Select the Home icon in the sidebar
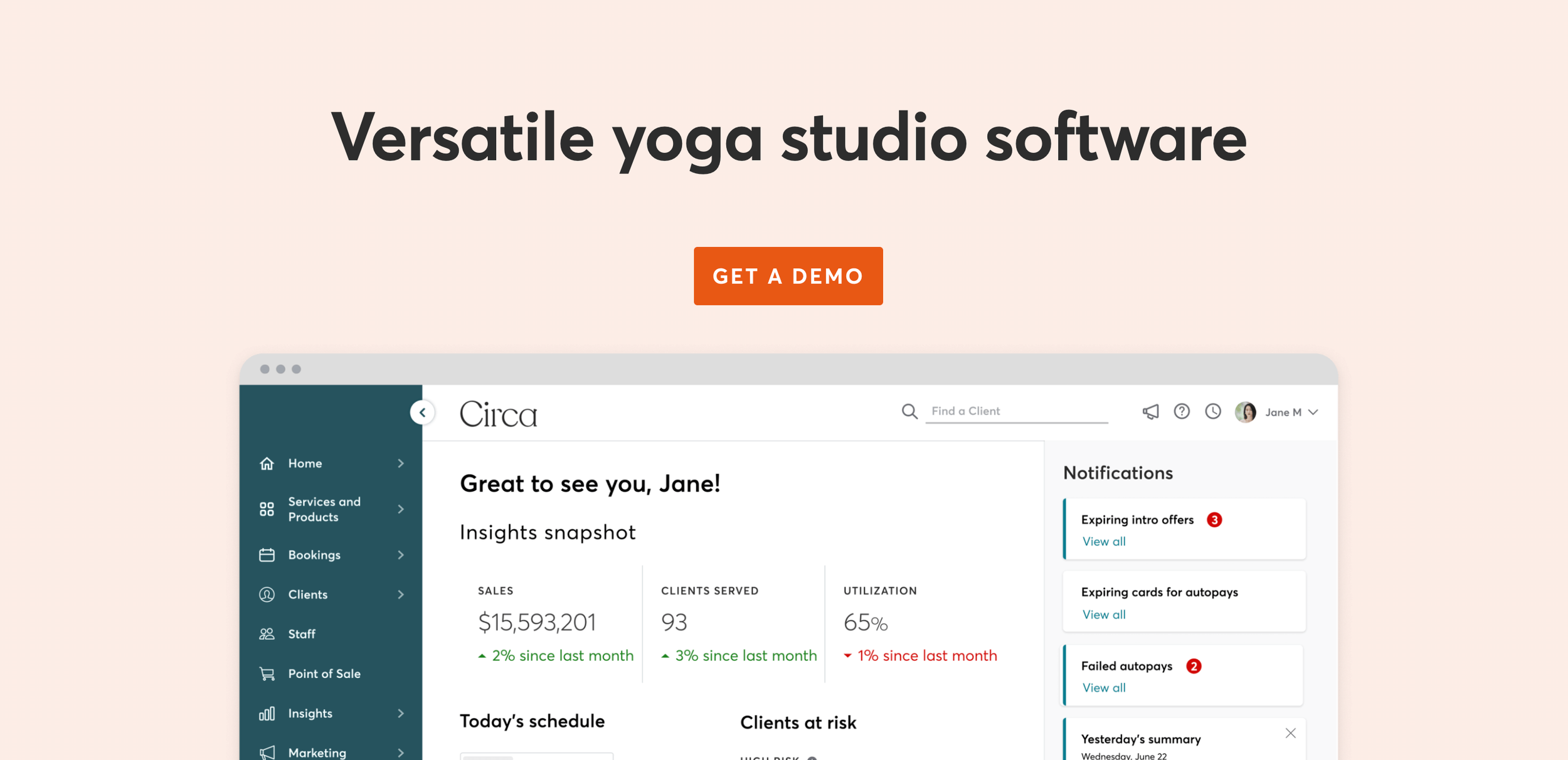The width and height of the screenshot is (1568, 760). pyautogui.click(x=267, y=463)
